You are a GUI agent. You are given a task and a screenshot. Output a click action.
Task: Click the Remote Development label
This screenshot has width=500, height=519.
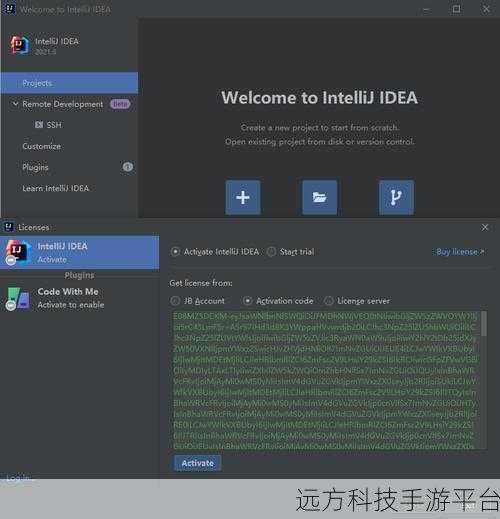coord(63,104)
